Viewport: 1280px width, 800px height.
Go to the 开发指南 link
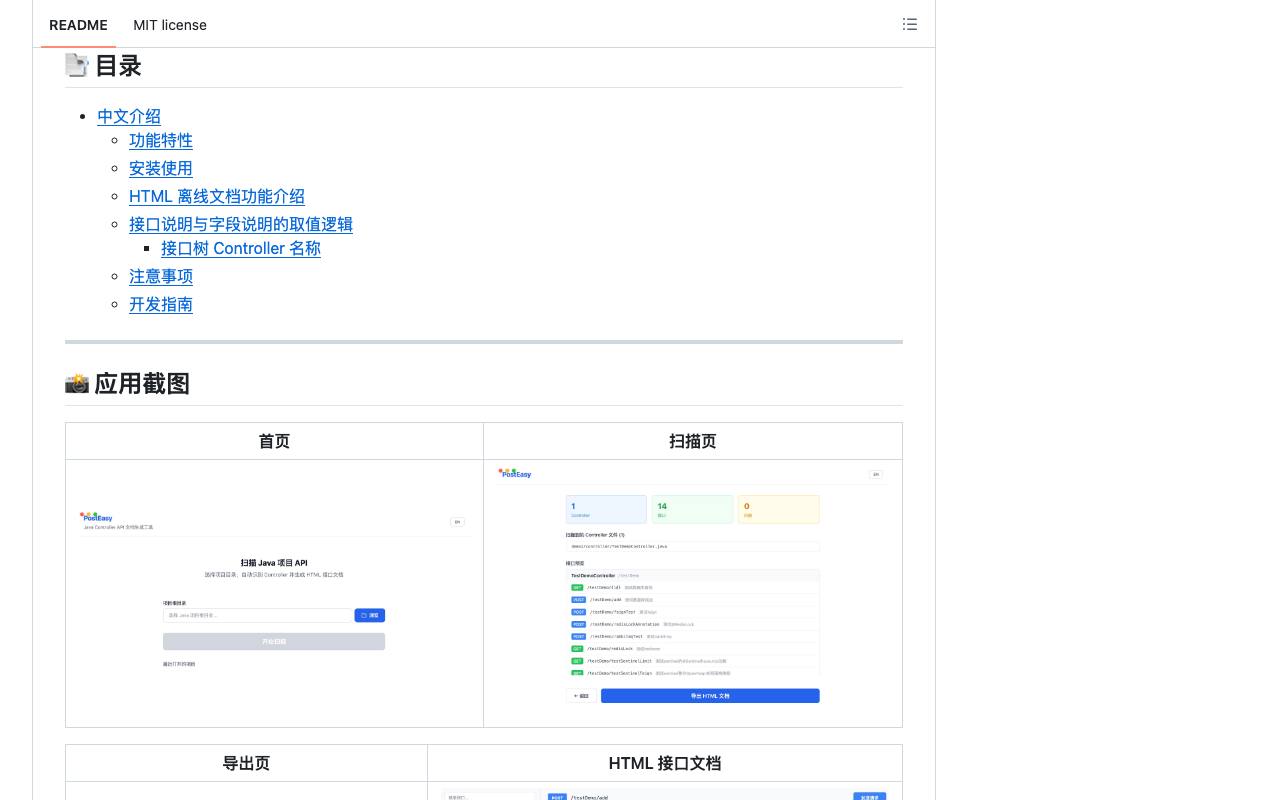click(x=161, y=304)
